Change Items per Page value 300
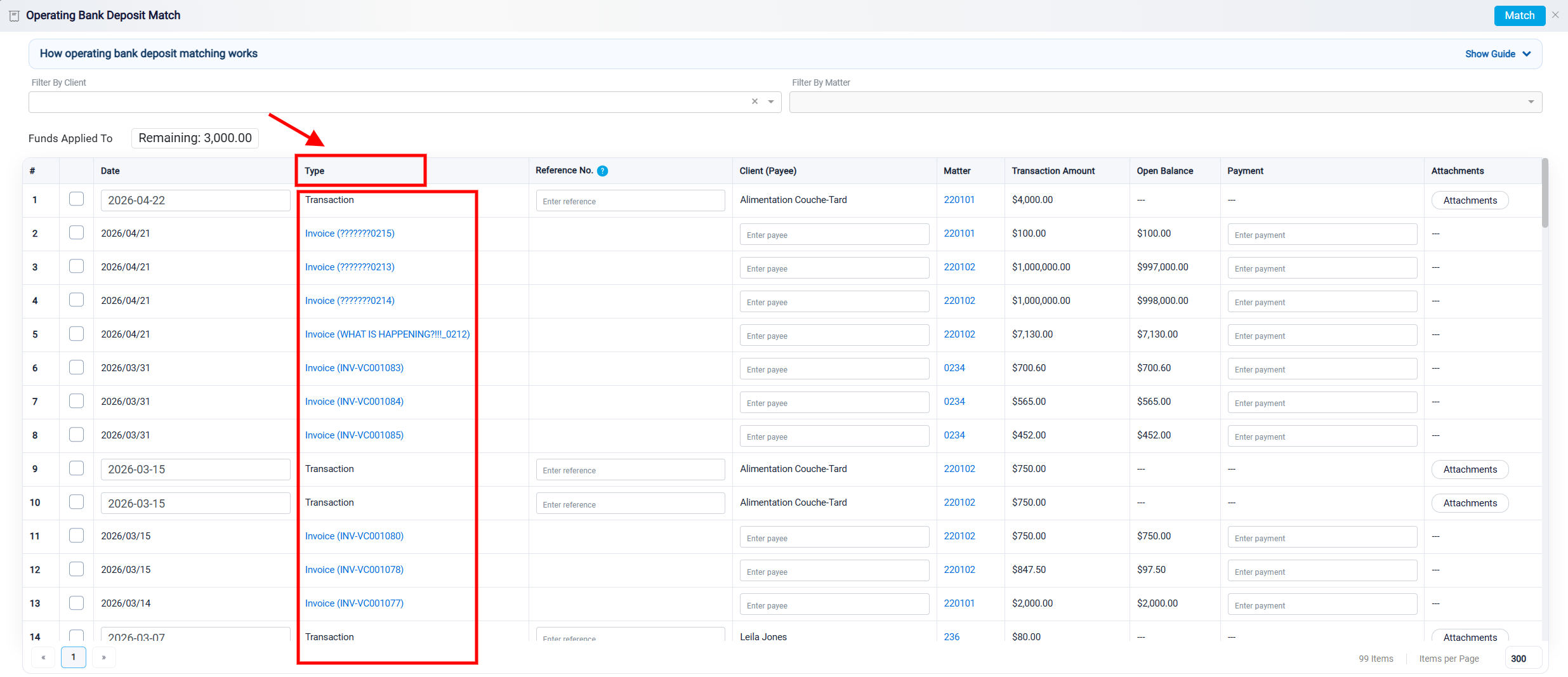Image resolution: width=1568 pixels, height=677 pixels. pyautogui.click(x=1523, y=659)
